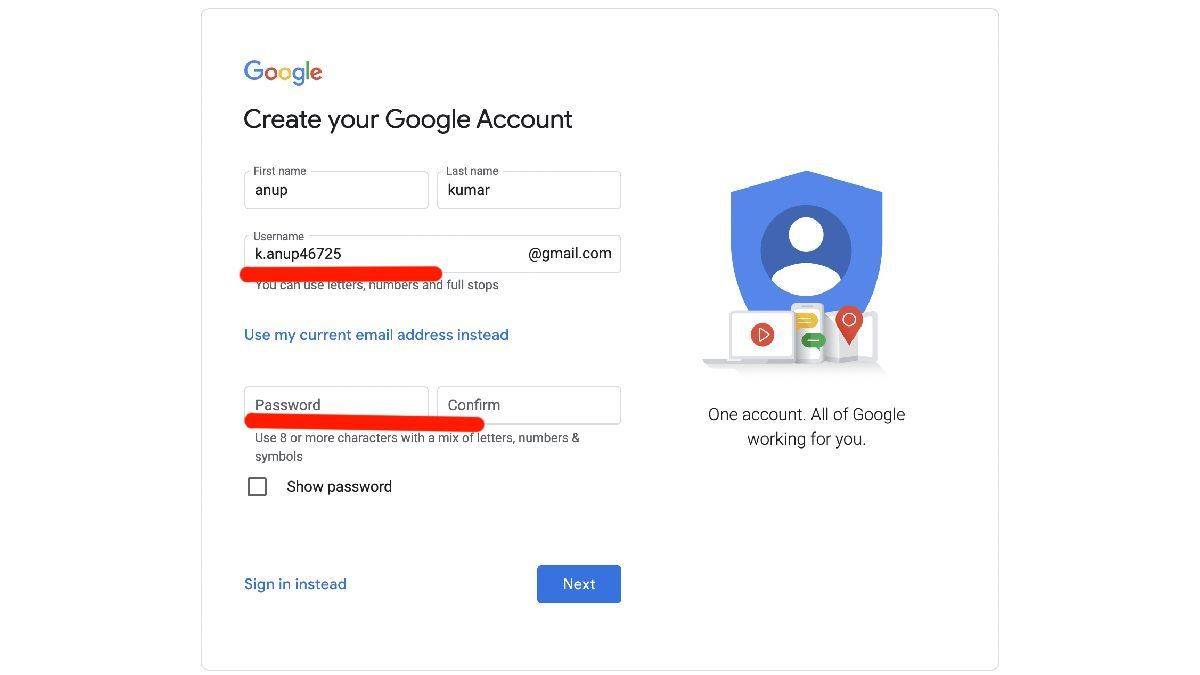The width and height of the screenshot is (1200, 675).
Task: Click the red map pin icon
Action: (x=849, y=324)
